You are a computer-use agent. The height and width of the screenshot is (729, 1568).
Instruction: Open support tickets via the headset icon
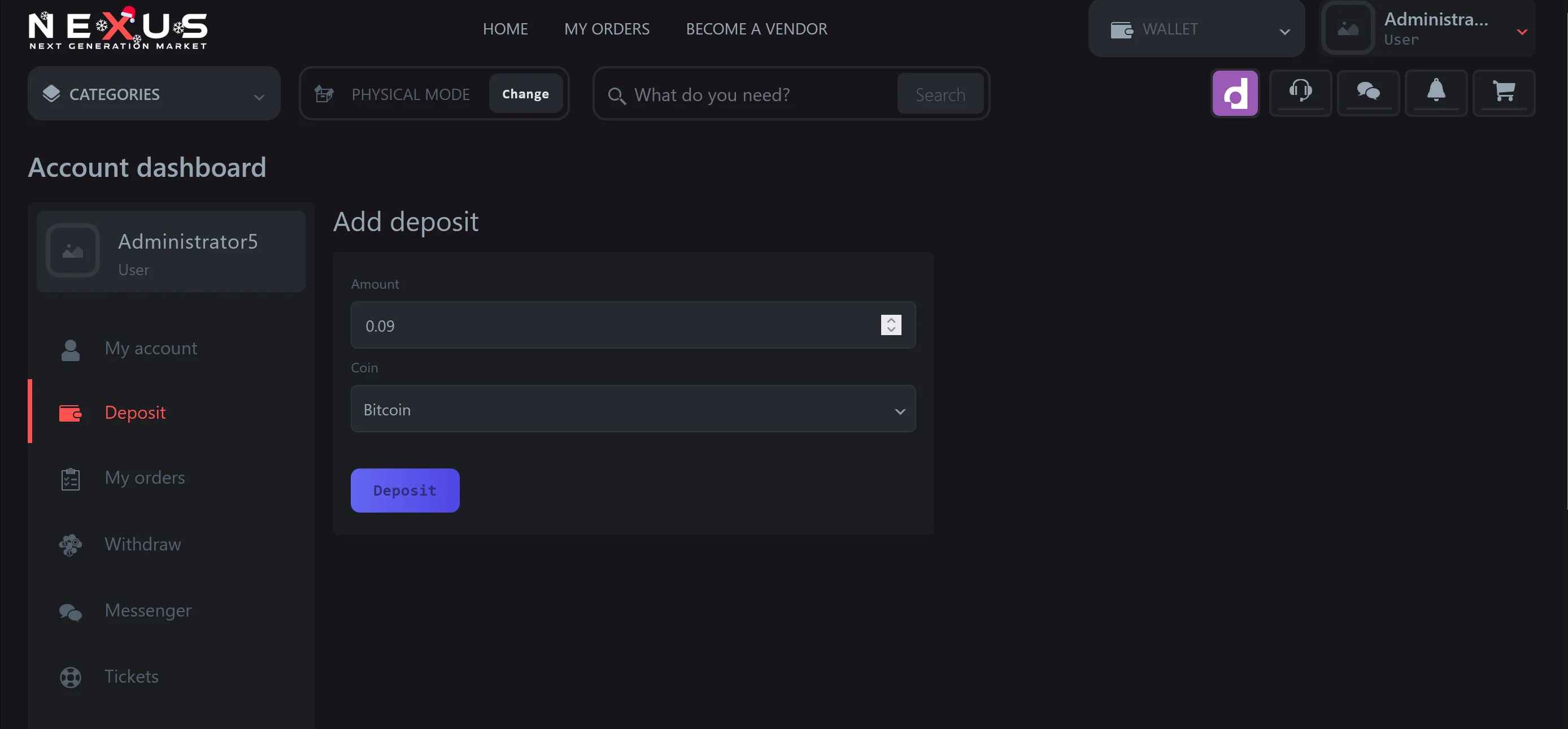(1301, 93)
